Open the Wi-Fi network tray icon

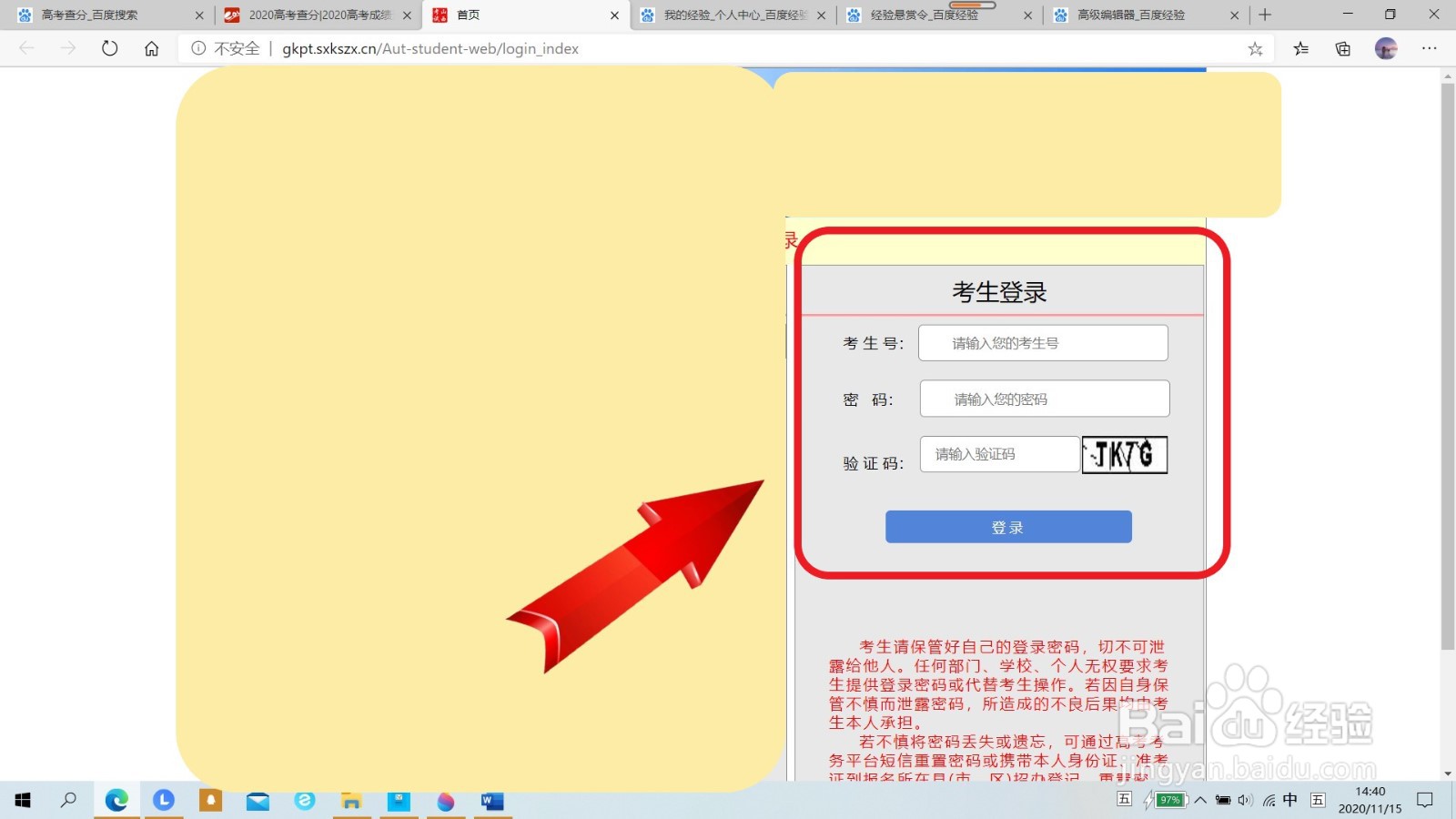tap(1269, 800)
